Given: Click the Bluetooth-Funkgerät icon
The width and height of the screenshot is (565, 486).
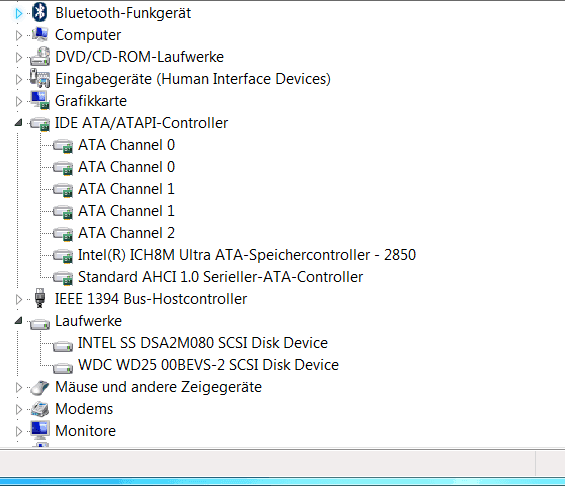Looking at the screenshot, I should click(40, 13).
